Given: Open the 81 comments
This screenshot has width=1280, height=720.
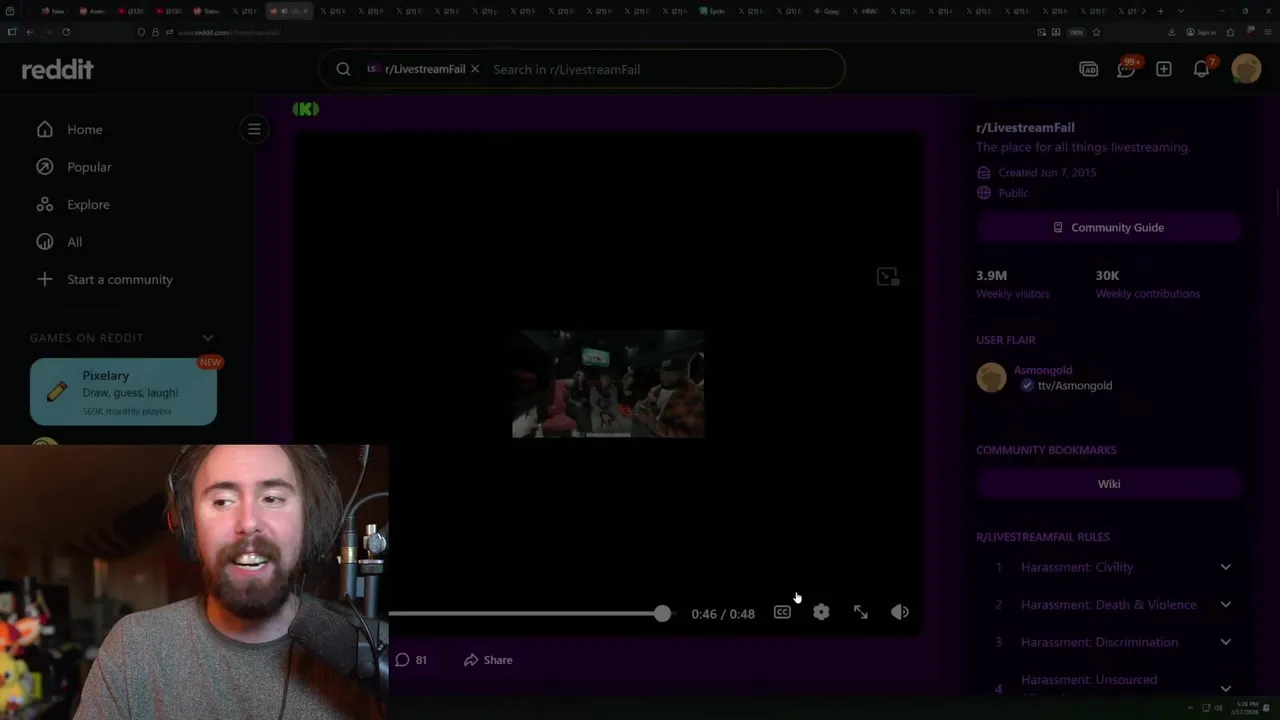Looking at the screenshot, I should pyautogui.click(x=411, y=660).
